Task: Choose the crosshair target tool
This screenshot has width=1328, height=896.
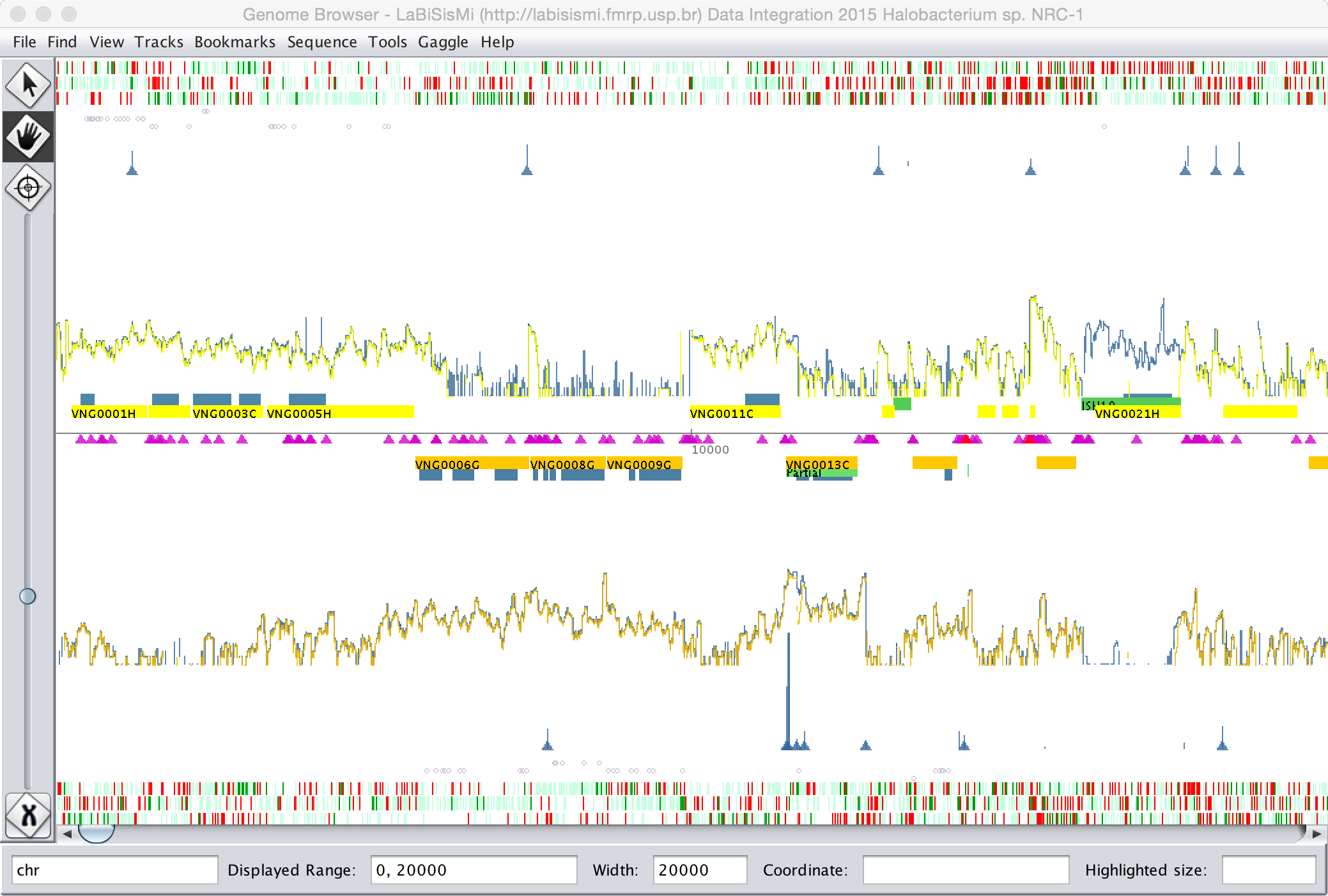Action: pyautogui.click(x=28, y=188)
